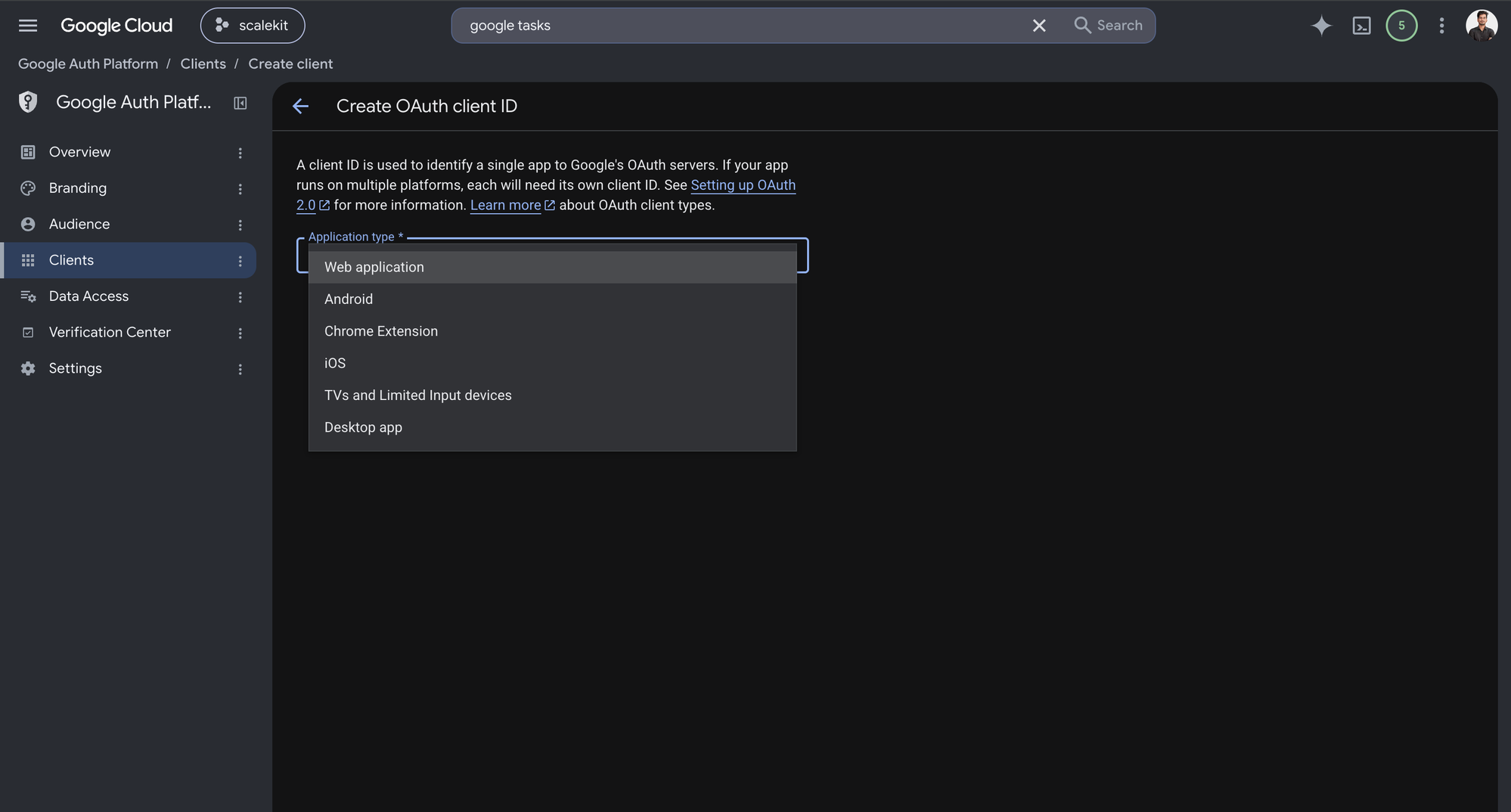Go to Clients breadcrumb link
Viewport: 1511px width, 812px height.
coord(203,64)
